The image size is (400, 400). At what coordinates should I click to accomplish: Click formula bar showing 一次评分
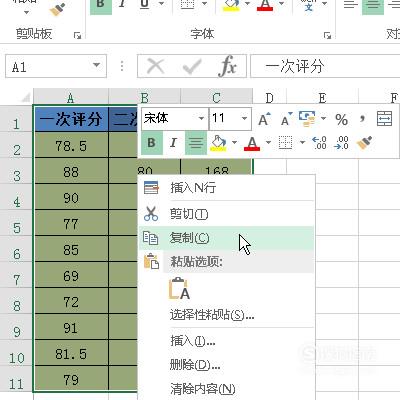(x=325, y=66)
